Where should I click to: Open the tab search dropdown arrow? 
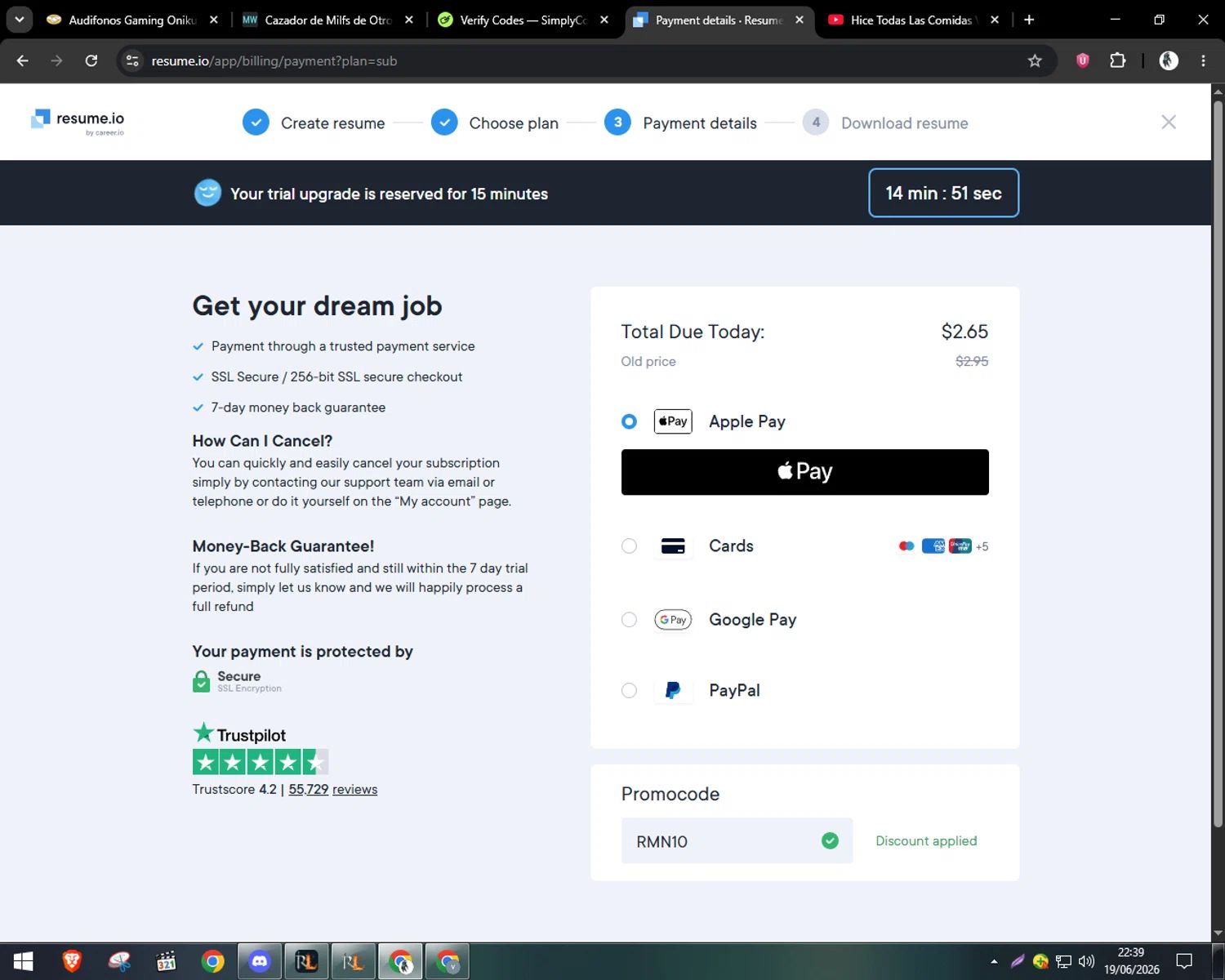[19, 20]
